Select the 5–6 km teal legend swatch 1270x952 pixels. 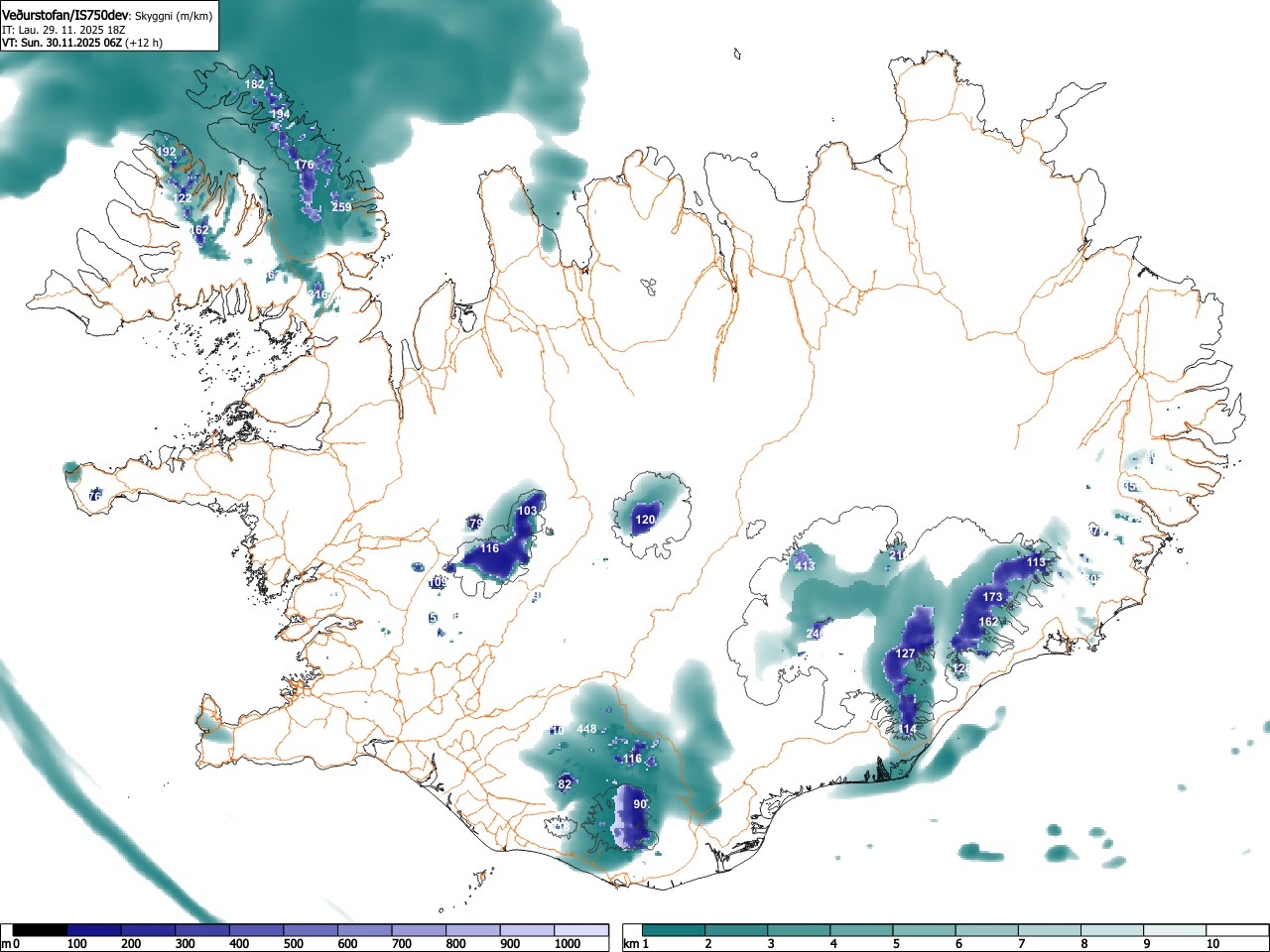[926, 930]
